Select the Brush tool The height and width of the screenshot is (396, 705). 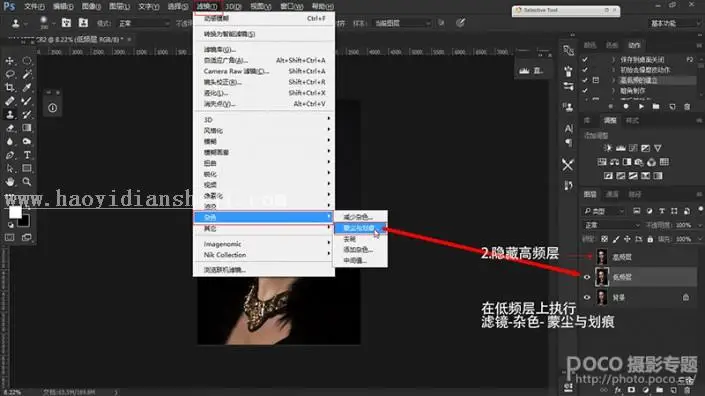coord(27,101)
